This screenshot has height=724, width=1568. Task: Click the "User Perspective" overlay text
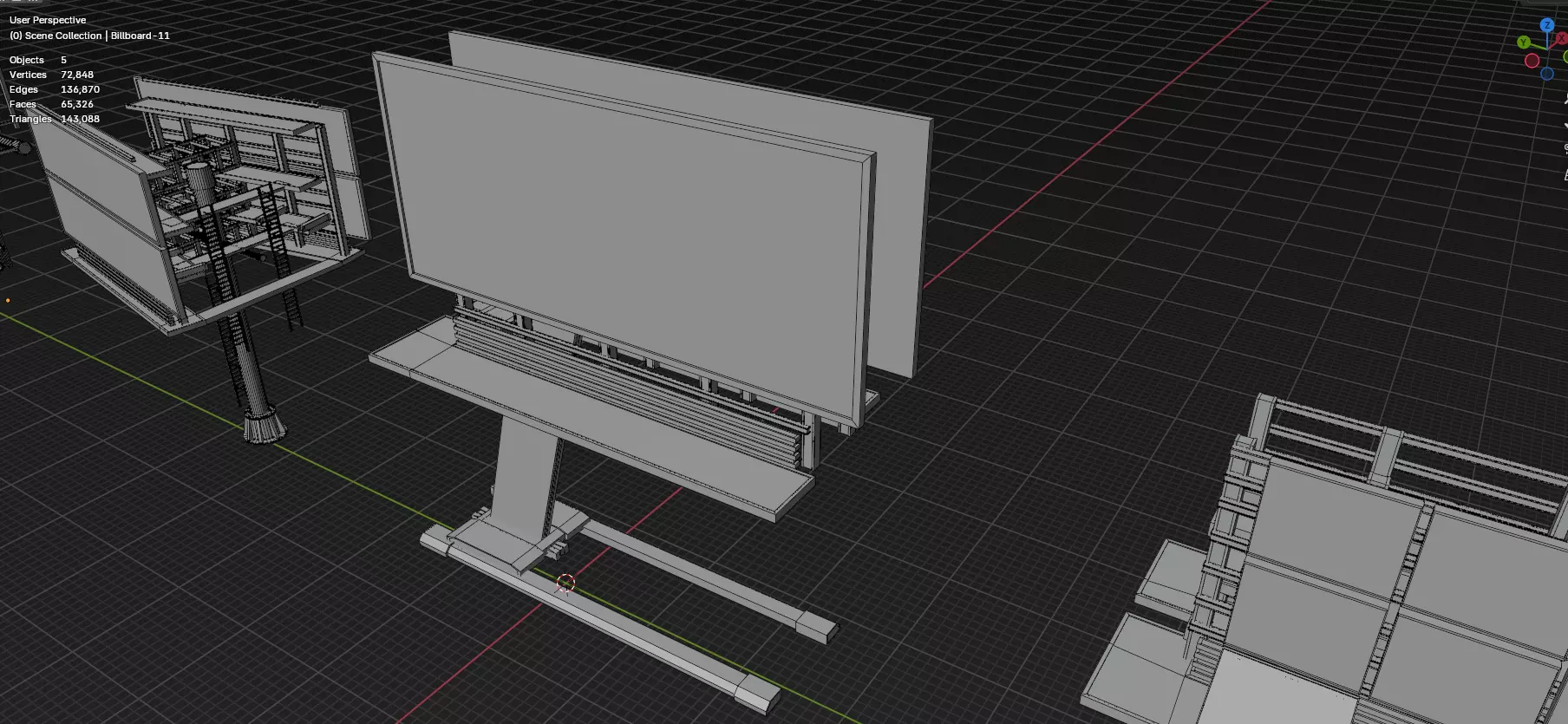point(48,20)
